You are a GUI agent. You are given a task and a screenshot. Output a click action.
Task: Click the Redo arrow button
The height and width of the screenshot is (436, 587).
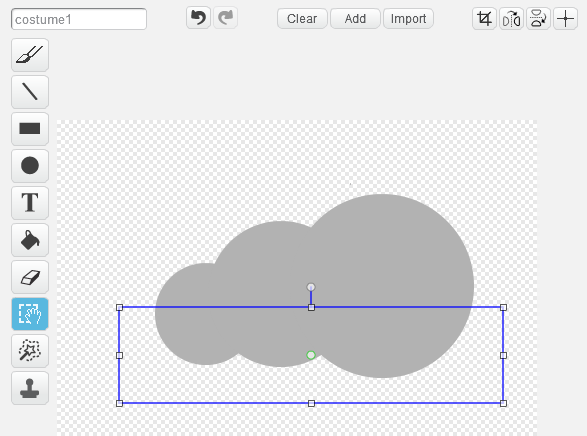click(225, 18)
